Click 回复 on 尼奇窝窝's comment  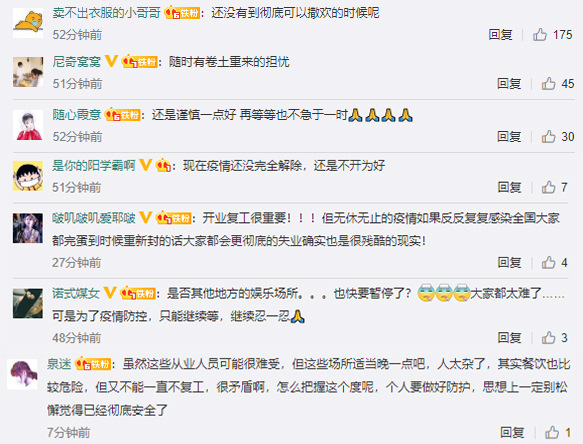pyautogui.click(x=509, y=84)
